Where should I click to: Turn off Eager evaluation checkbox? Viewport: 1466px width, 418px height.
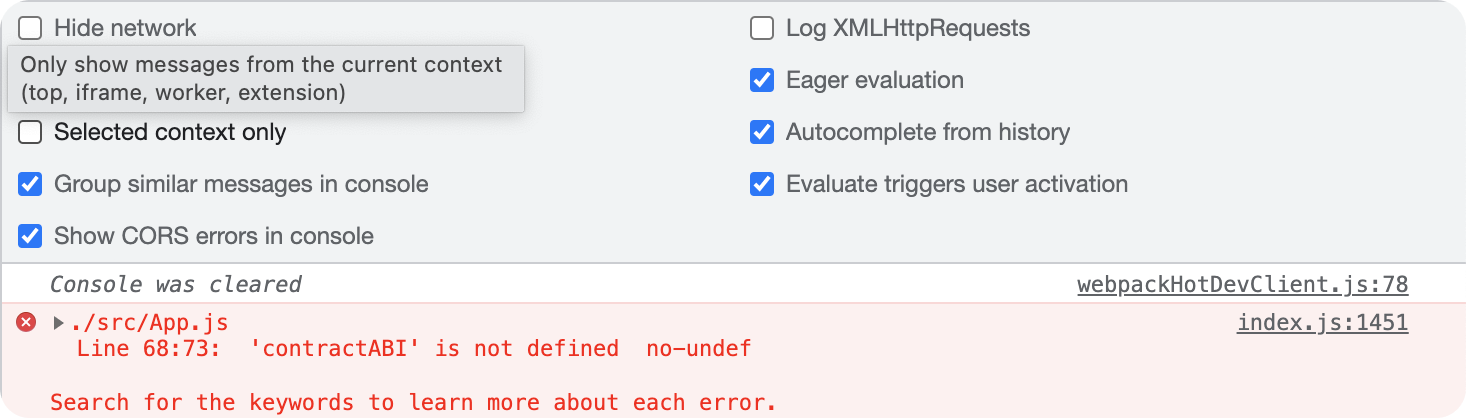pyautogui.click(x=762, y=80)
